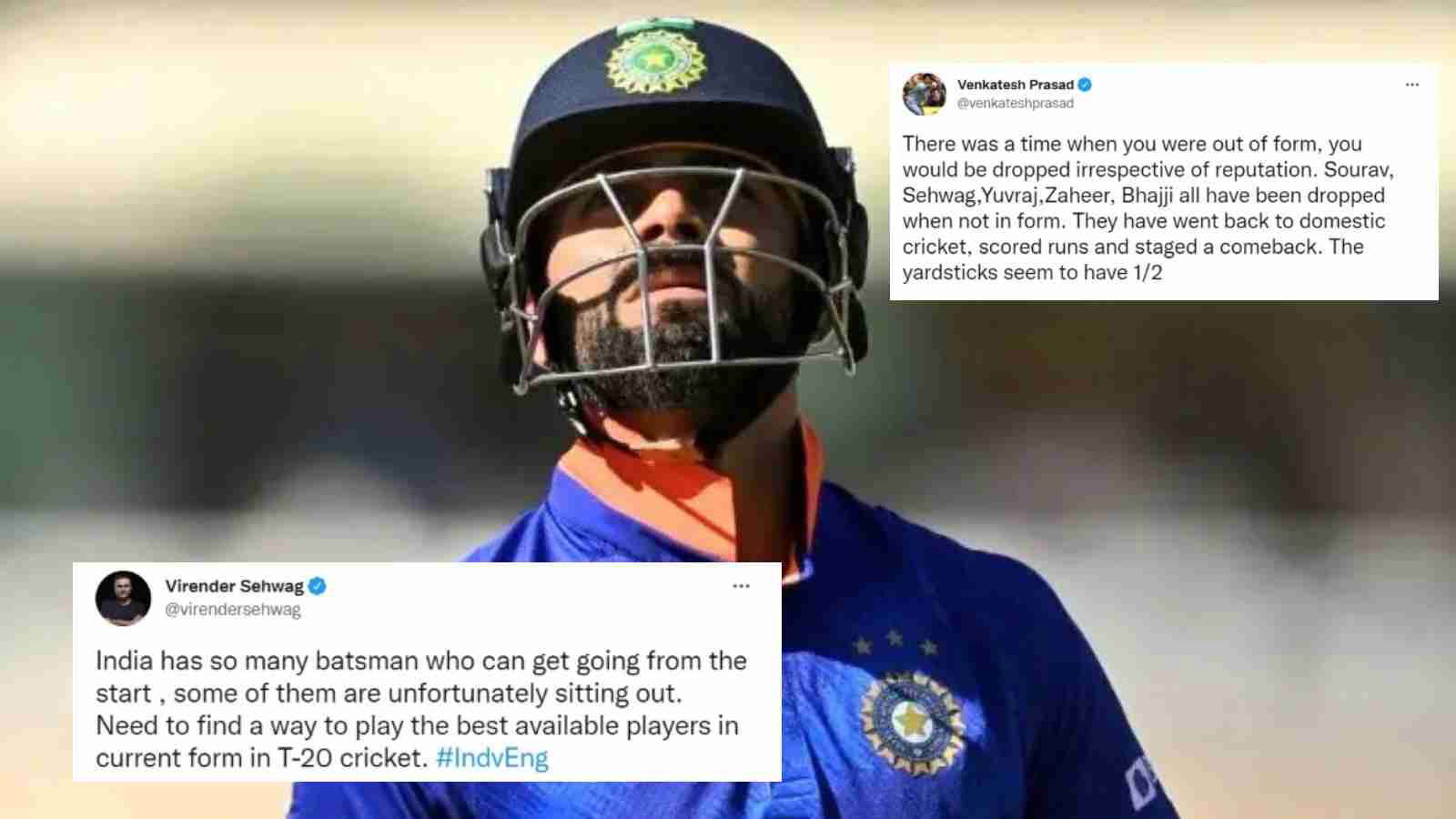Open the three-dot menu on Sehwag's tweet
Image resolution: width=1456 pixels, height=819 pixels.
[742, 586]
